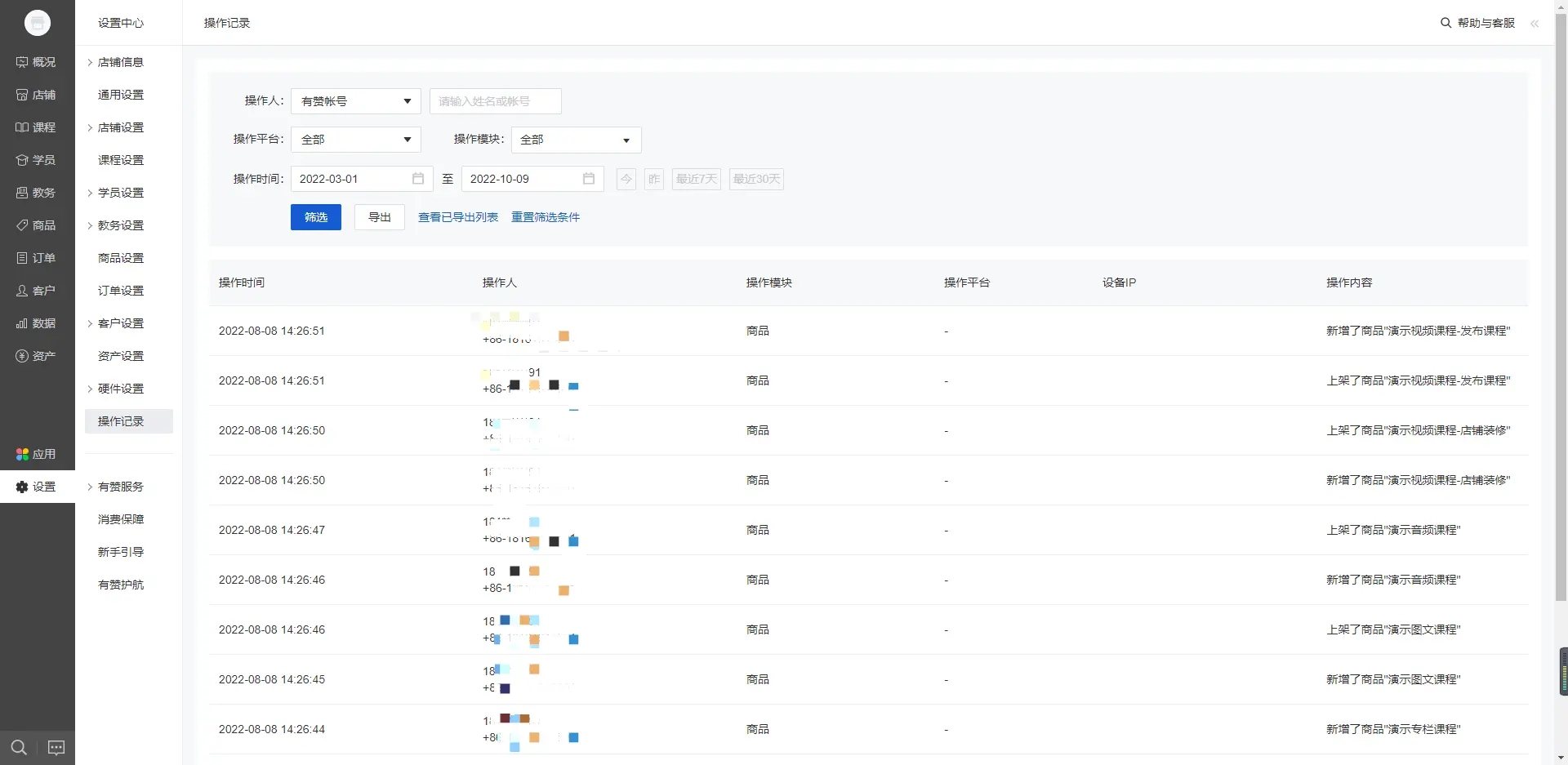Open the 客户 customers section
The height and width of the screenshot is (765, 1568).
tap(37, 291)
